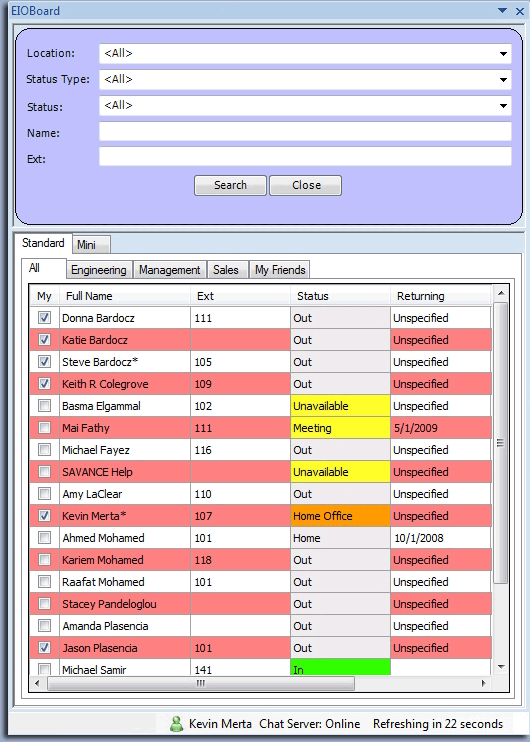The width and height of the screenshot is (530, 742).
Task: Sort by Full Name column header
Action: point(124,296)
